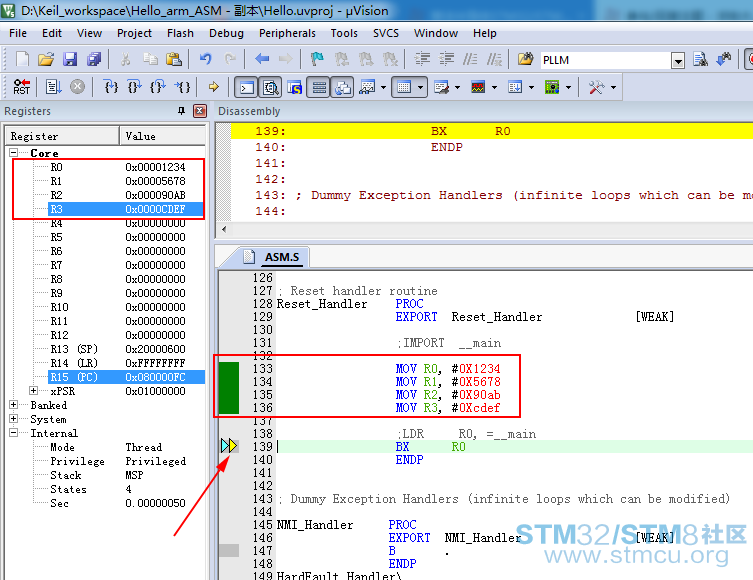
Task: Step into one line
Action: (x=111, y=87)
